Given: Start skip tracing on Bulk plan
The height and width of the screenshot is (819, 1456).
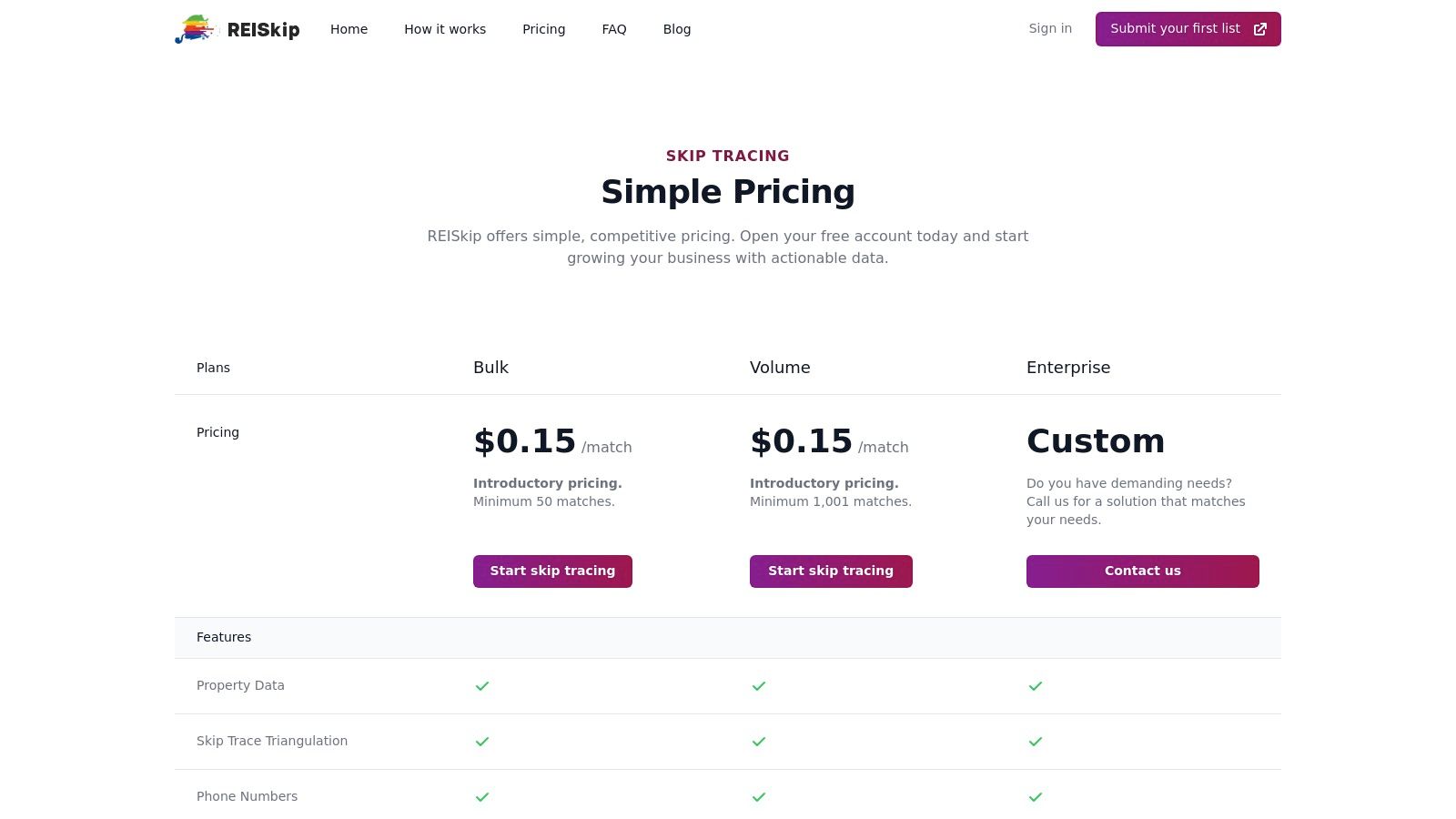Looking at the screenshot, I should [x=552, y=571].
